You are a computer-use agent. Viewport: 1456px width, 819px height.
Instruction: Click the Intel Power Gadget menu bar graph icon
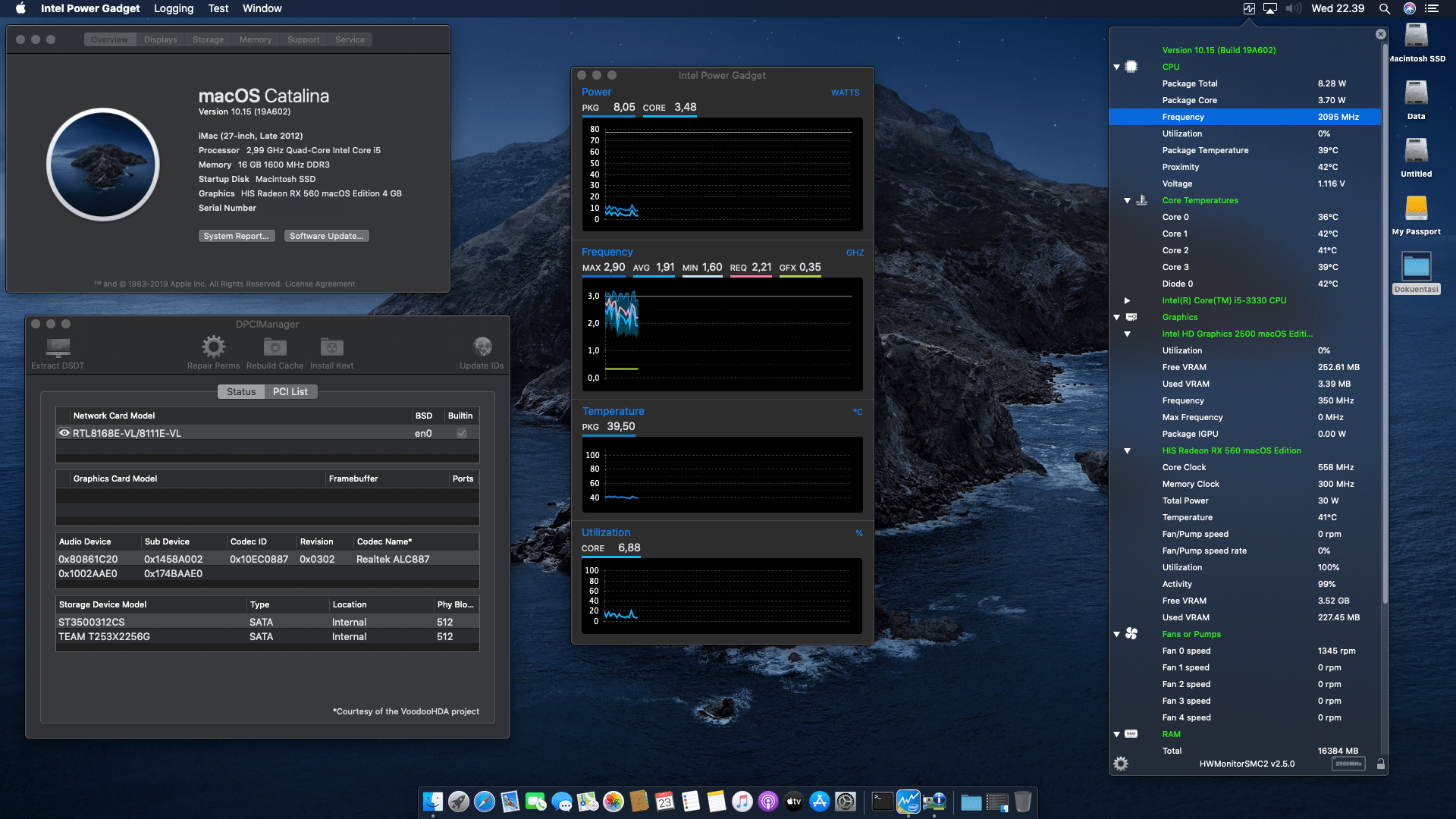1248,8
